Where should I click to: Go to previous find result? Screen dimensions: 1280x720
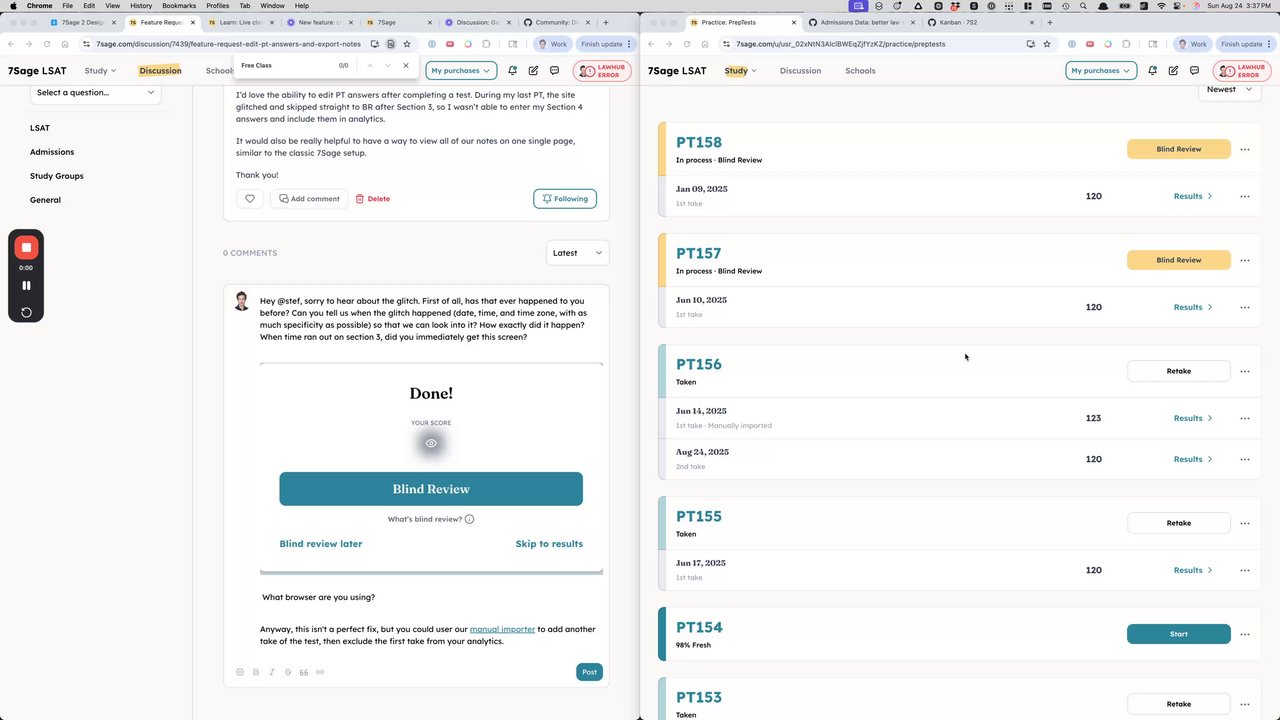pyautogui.click(x=370, y=65)
